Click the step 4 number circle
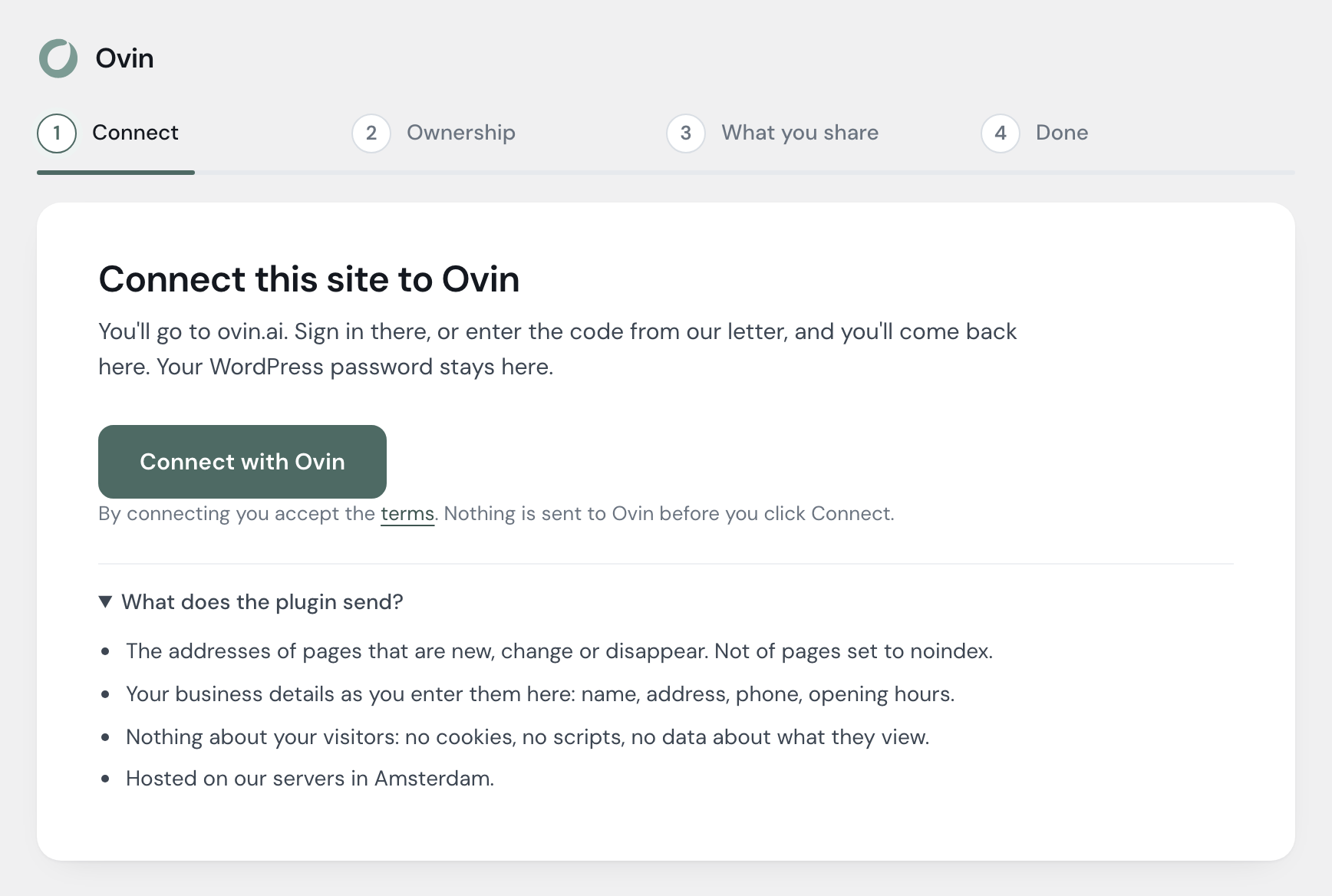The height and width of the screenshot is (896, 1332). click(x=1001, y=133)
